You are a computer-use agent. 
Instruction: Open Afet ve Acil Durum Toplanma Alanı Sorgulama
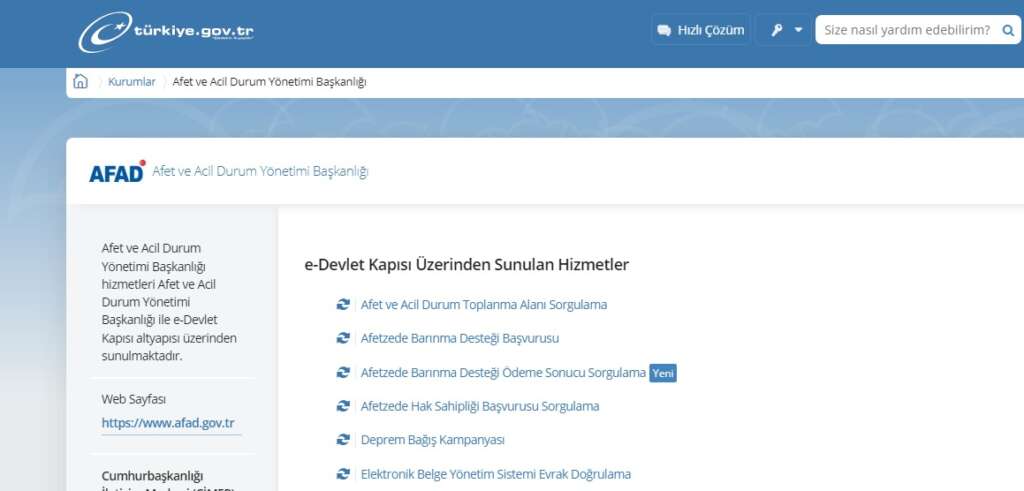click(484, 305)
